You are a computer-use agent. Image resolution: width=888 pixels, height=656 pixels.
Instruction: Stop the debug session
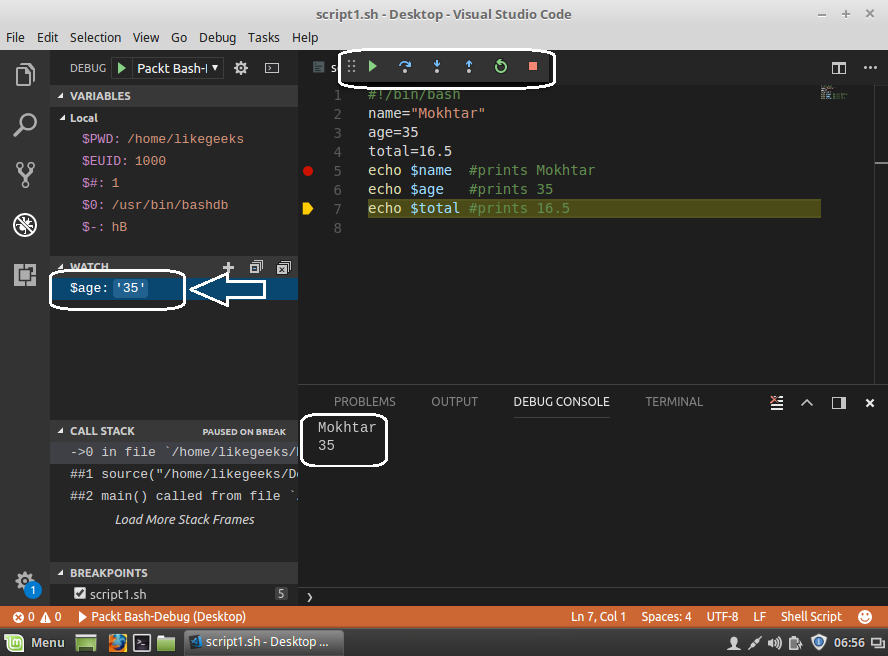533,67
